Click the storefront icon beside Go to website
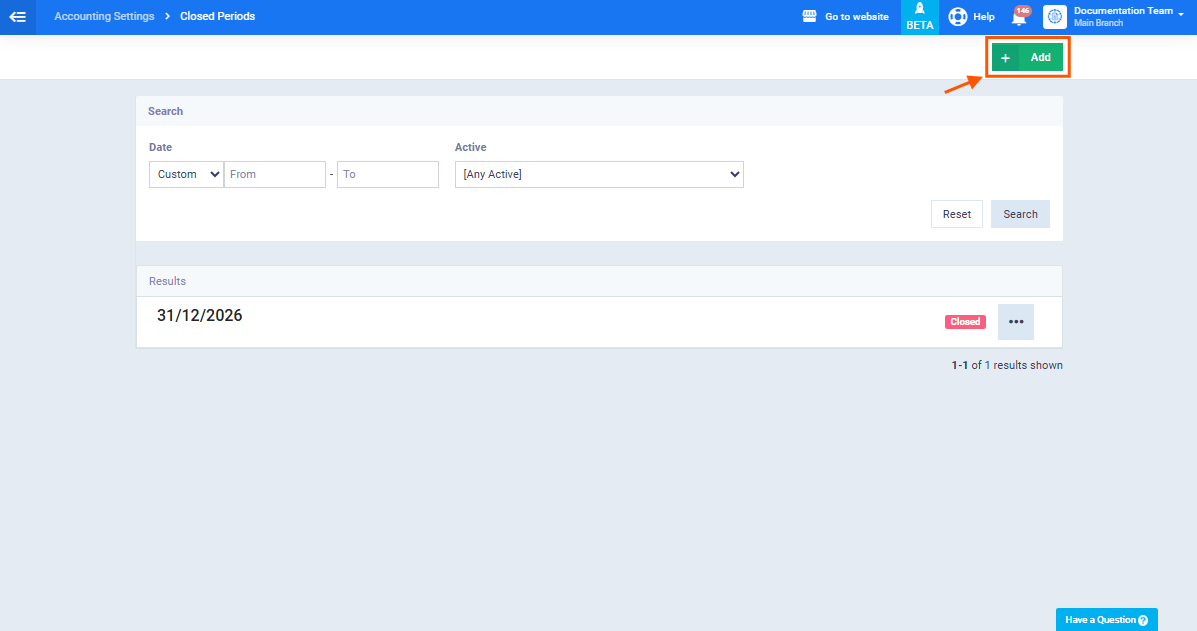 pyautogui.click(x=809, y=16)
